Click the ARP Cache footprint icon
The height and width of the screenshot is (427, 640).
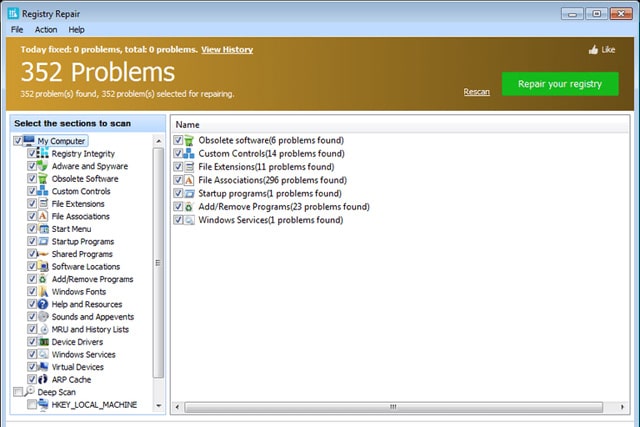[x=43, y=379]
